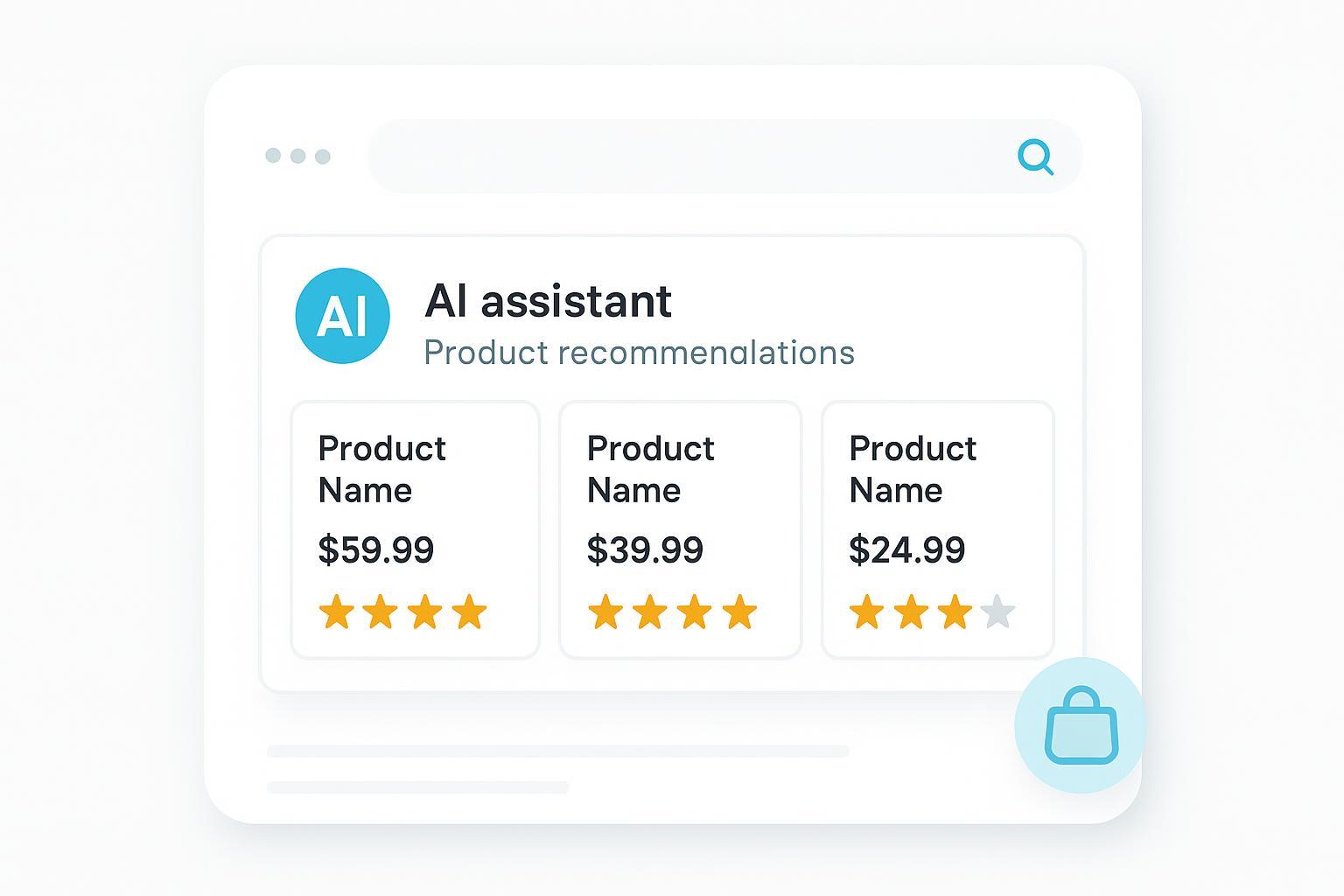1344x896 pixels.
Task: Open the shopping bag button
Action: coord(1081,725)
